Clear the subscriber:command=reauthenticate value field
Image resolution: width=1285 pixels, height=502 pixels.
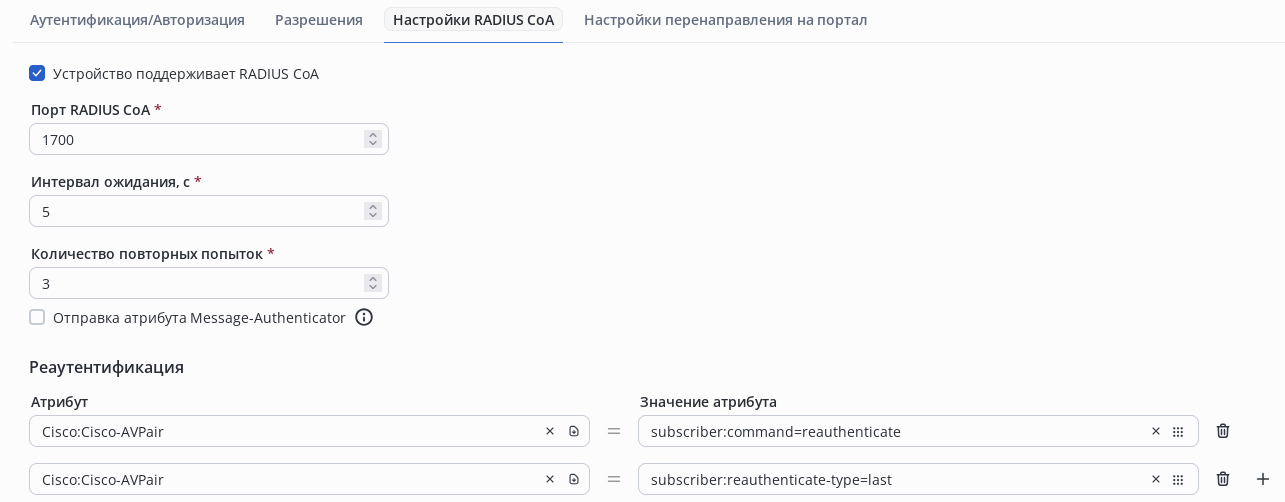1155,431
